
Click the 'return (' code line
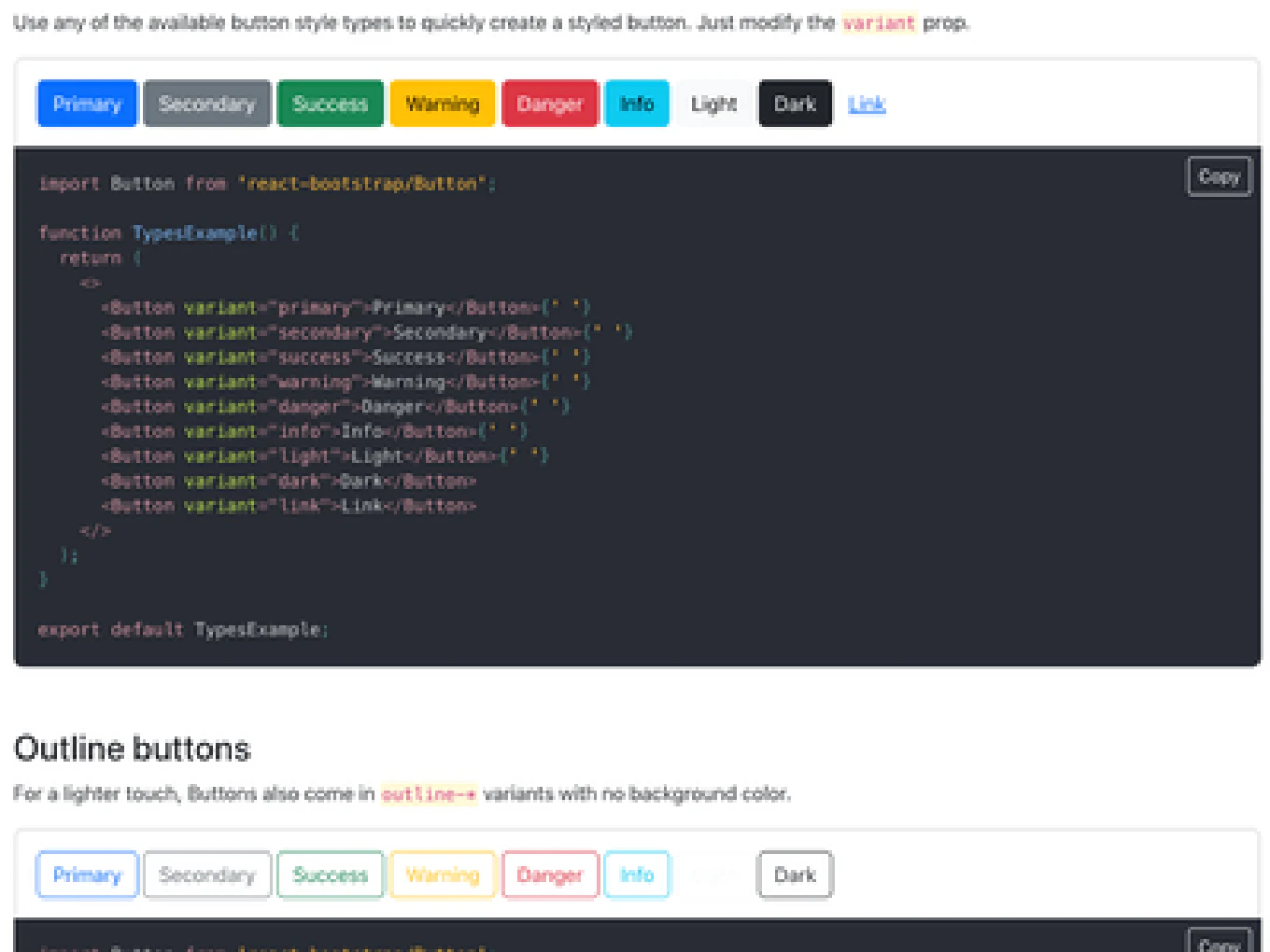(101, 258)
